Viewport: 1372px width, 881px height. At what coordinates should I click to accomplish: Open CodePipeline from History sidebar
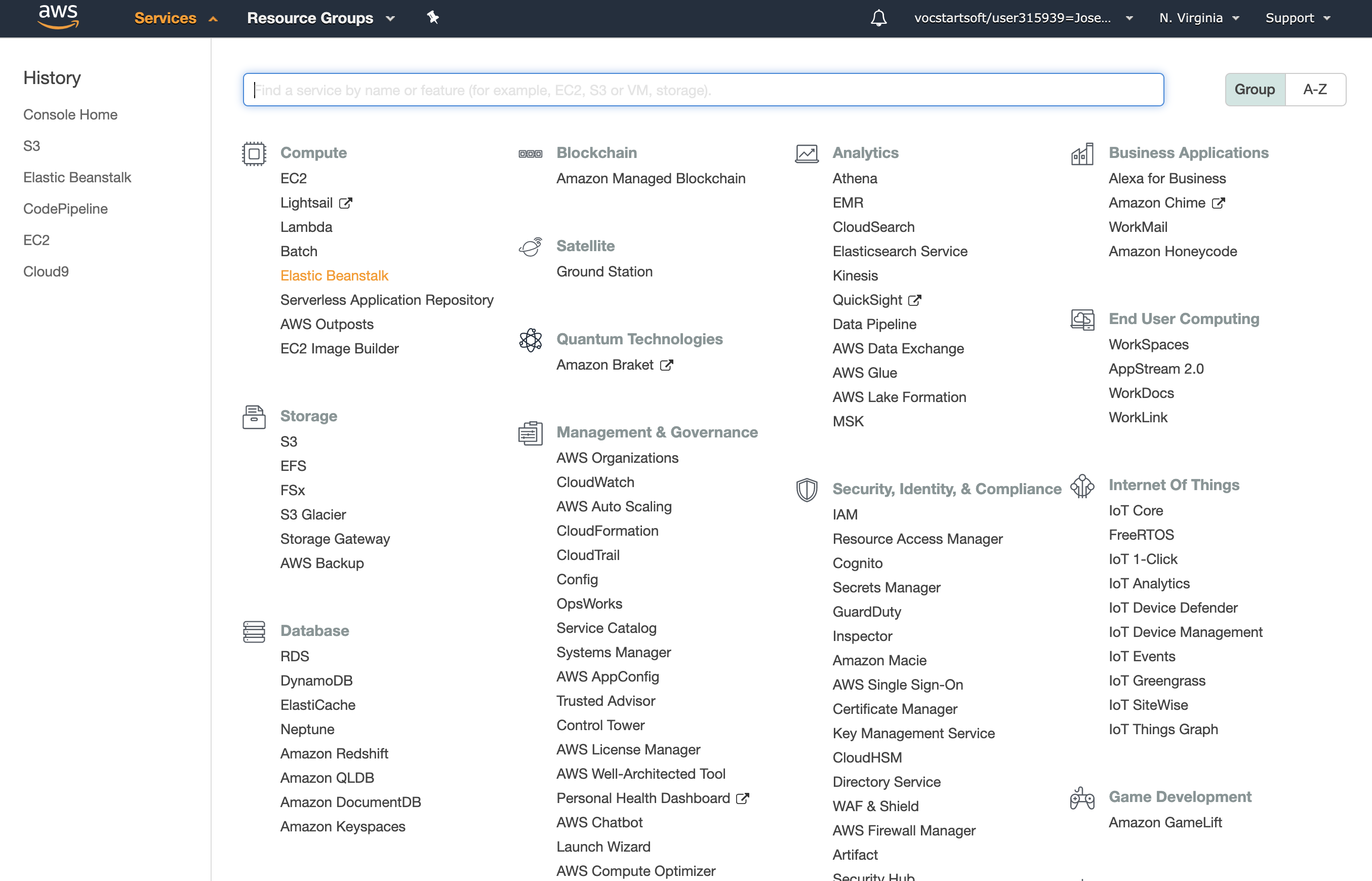pos(65,209)
